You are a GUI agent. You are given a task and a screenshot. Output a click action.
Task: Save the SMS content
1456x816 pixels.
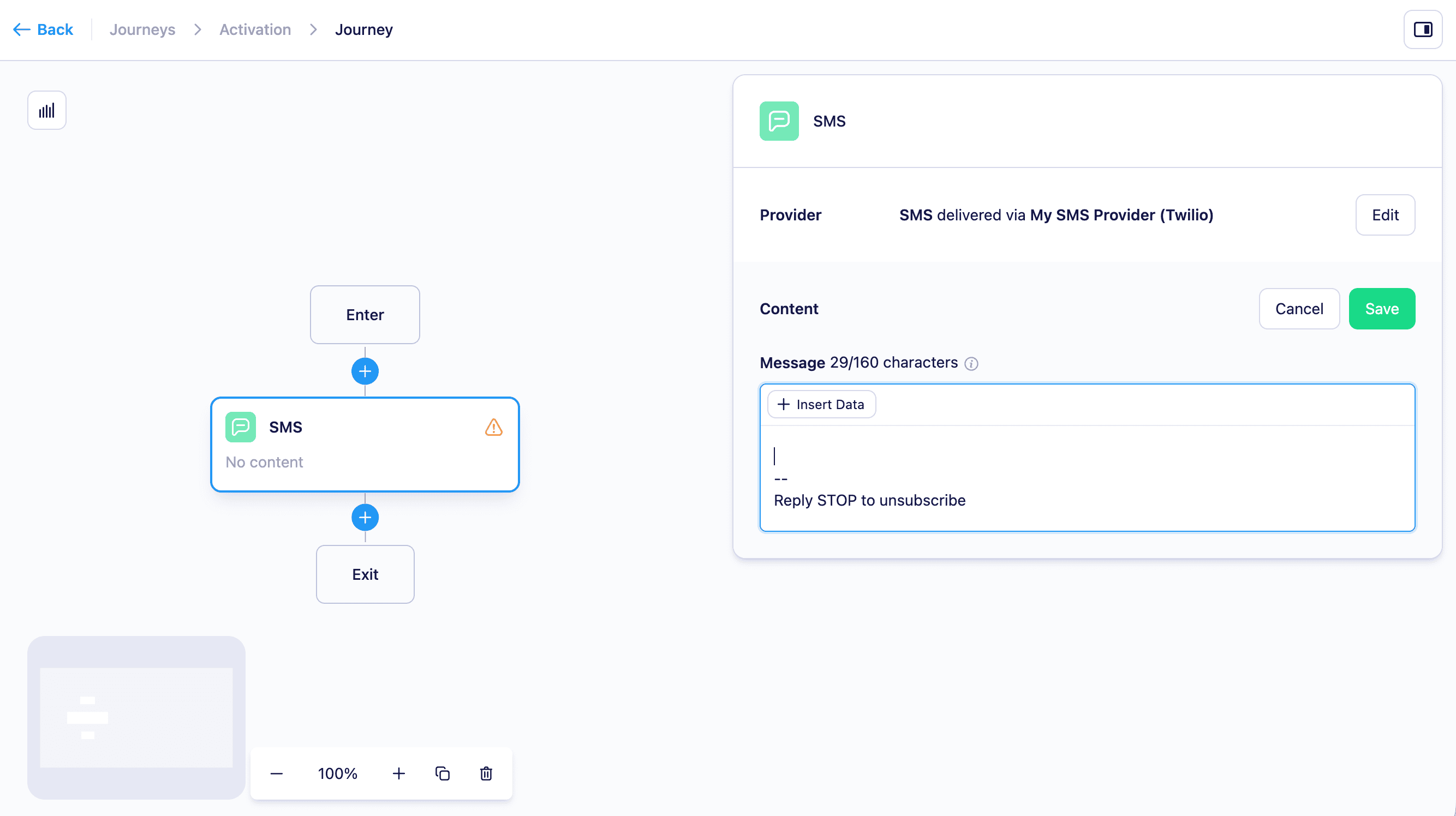pyautogui.click(x=1382, y=309)
